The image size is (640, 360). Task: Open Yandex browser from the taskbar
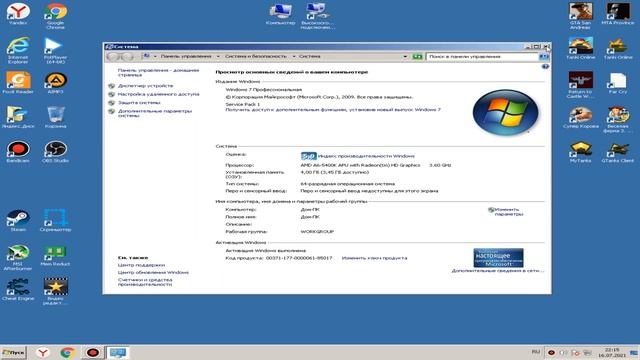43,352
